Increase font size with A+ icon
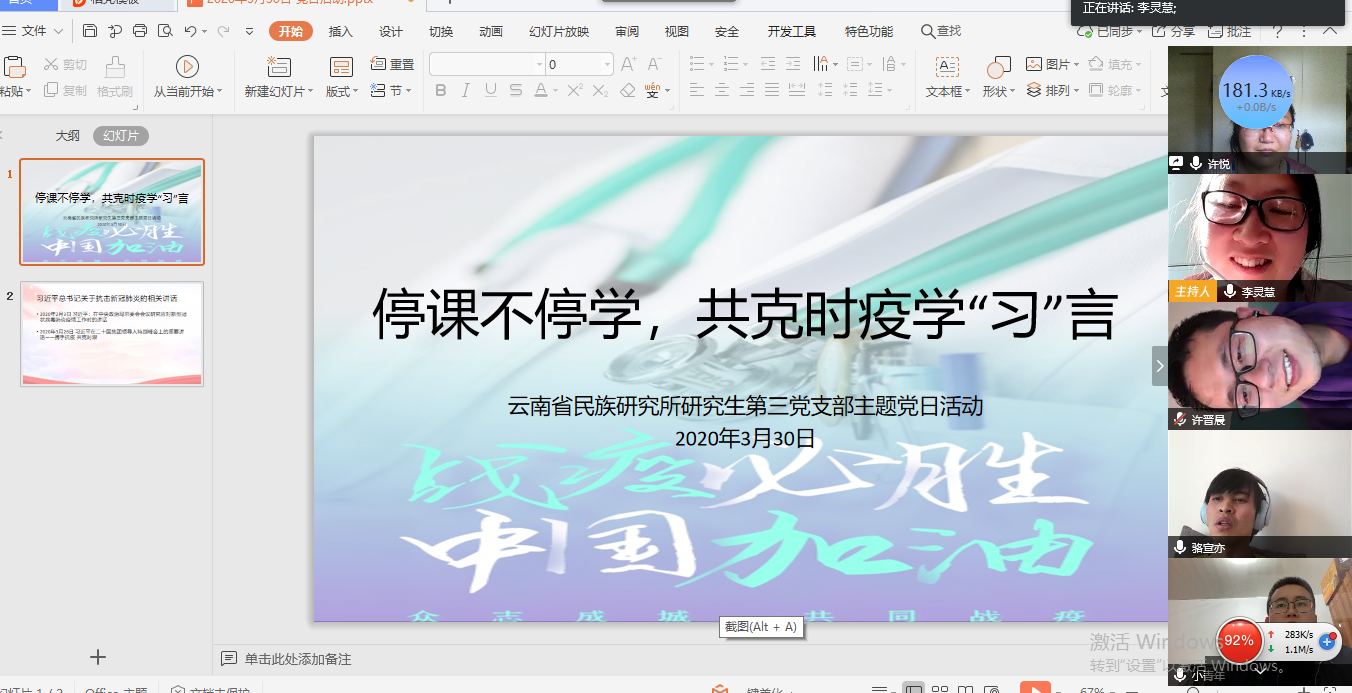The width and height of the screenshot is (1352, 693). [629, 64]
